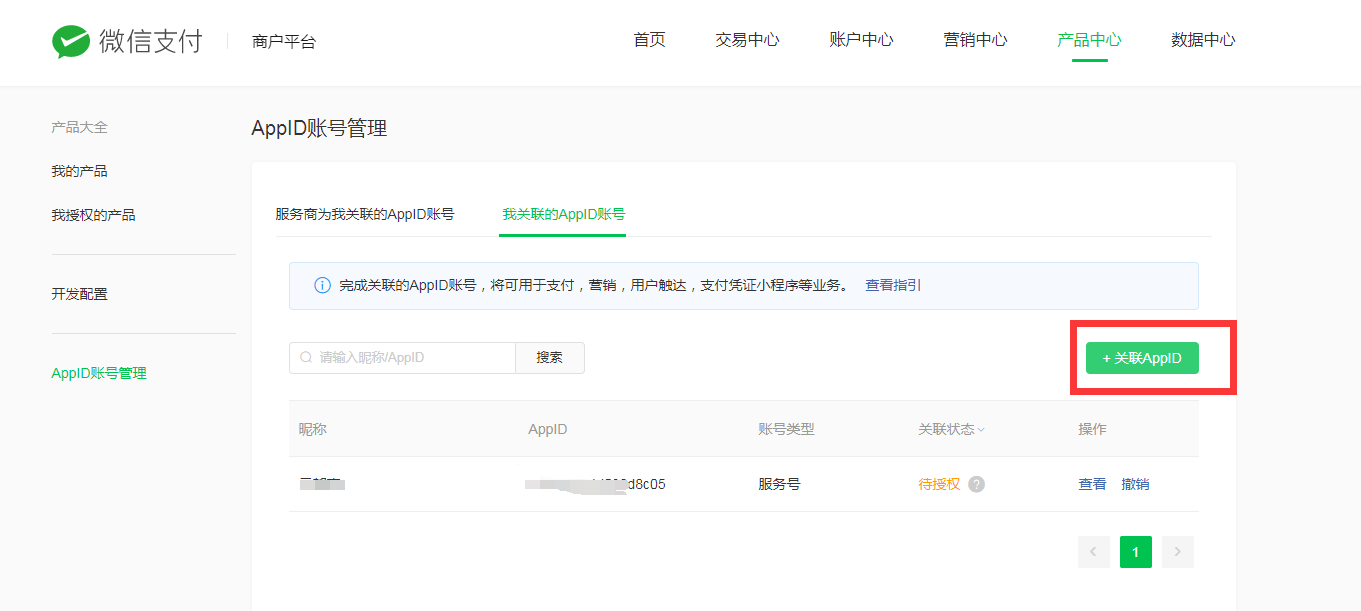
Task: Click the 产品大全 sidebar heading
Action: pyautogui.click(x=79, y=127)
